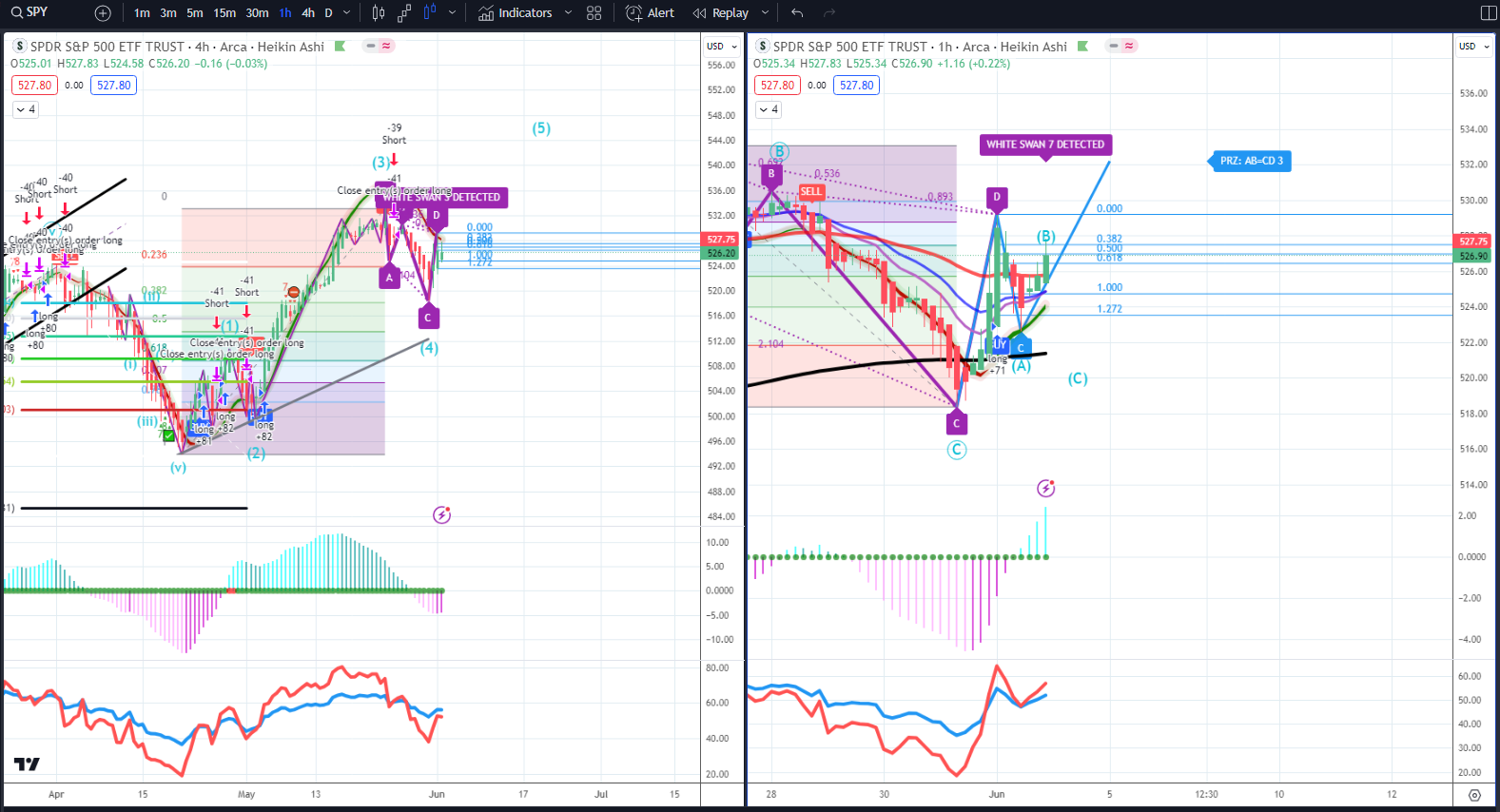Expand the Replay options dropdown
The height and width of the screenshot is (812, 1500).
point(765,13)
